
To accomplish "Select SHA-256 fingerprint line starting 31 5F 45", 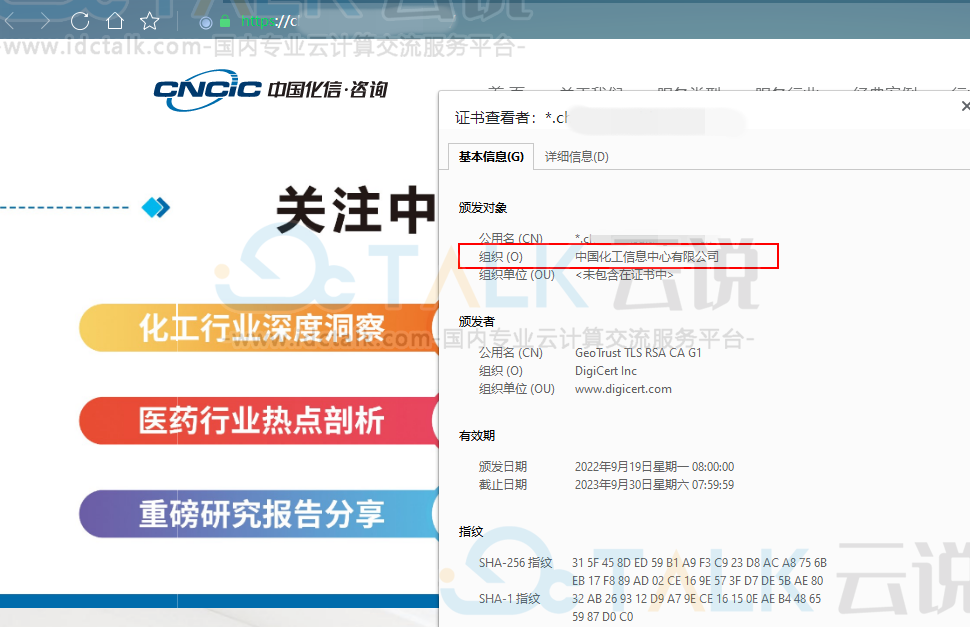I will [x=699, y=563].
